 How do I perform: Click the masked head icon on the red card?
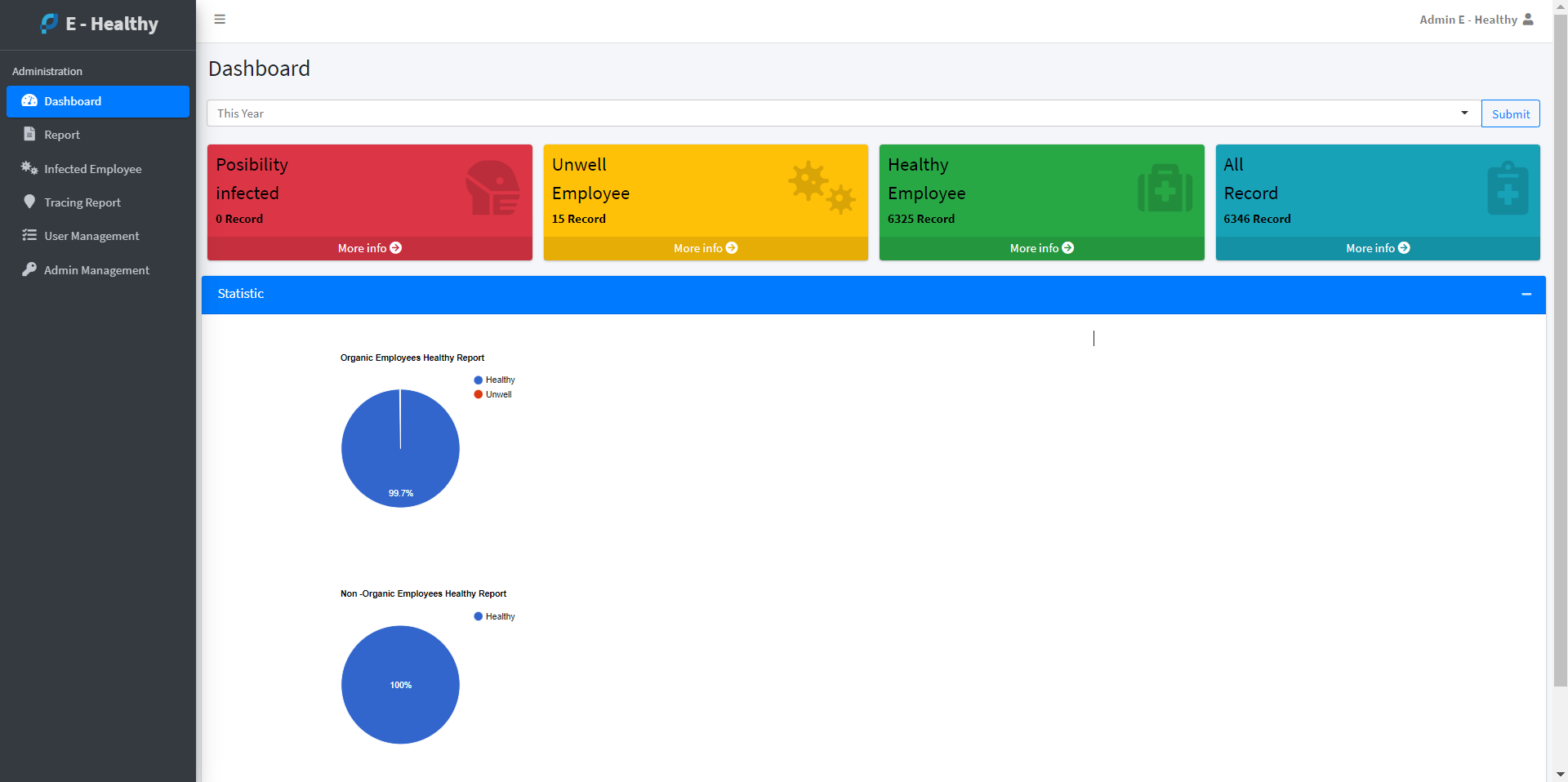pos(492,188)
